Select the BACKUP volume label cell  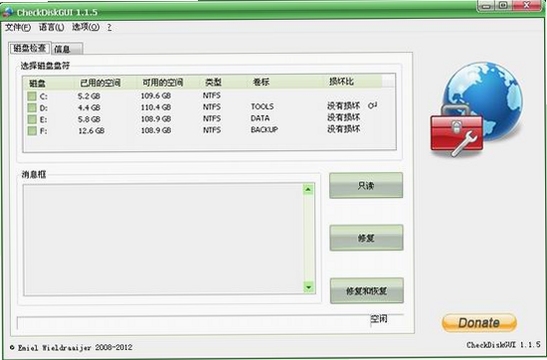click(x=264, y=129)
